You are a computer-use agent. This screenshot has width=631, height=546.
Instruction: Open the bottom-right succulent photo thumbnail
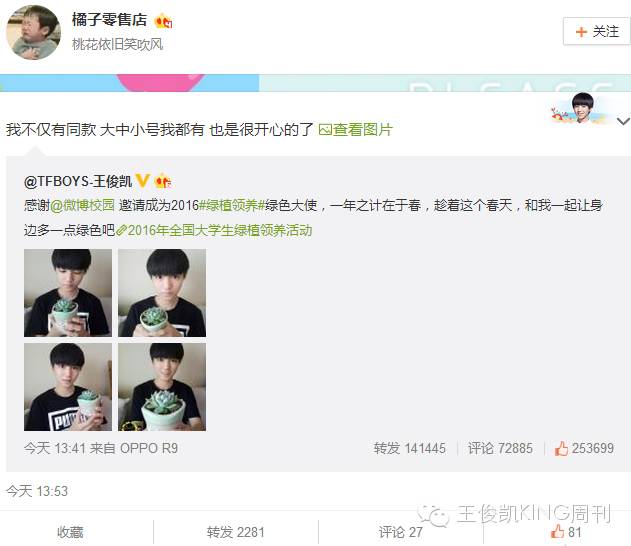click(x=162, y=387)
